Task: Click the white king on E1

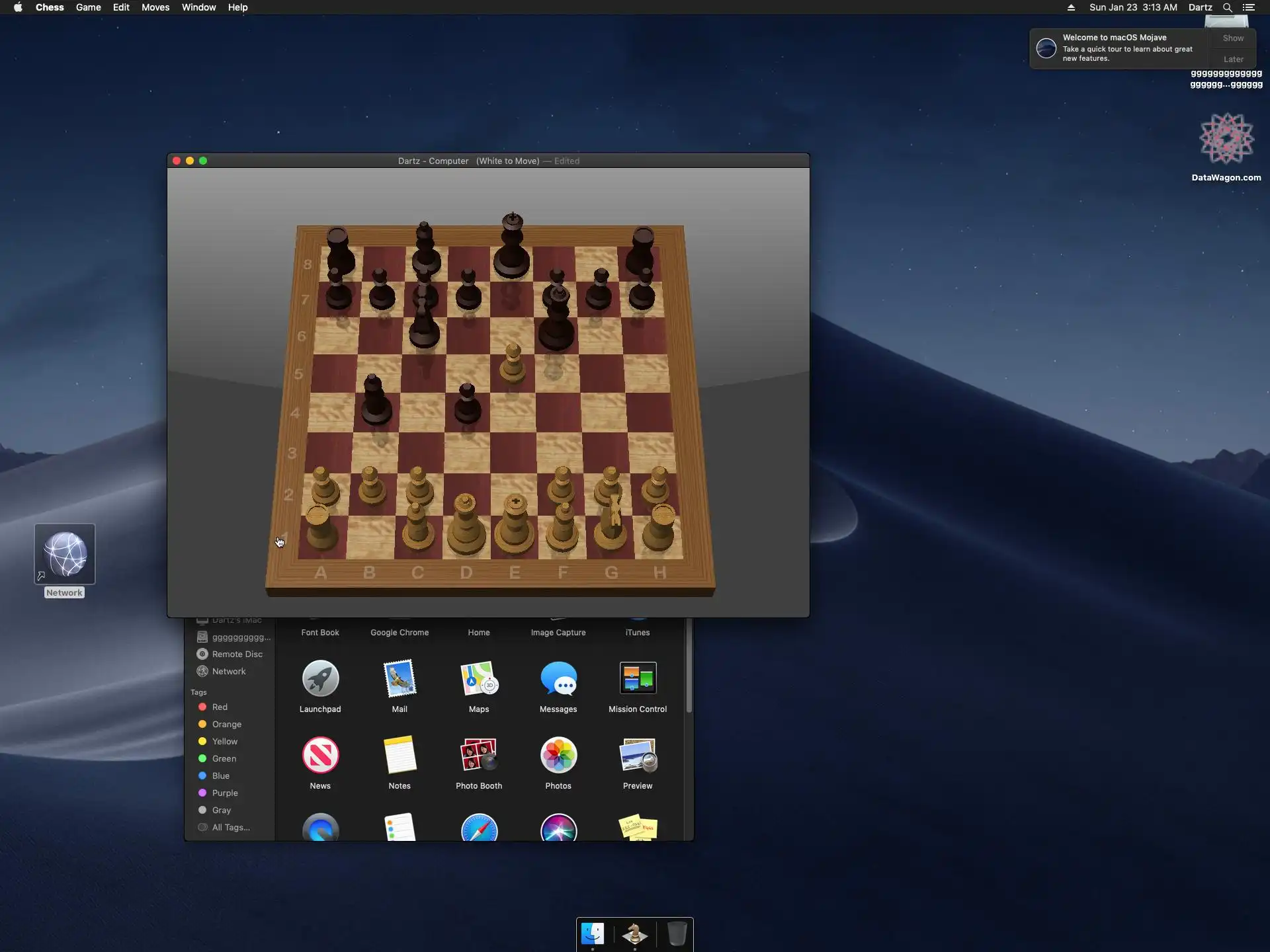Action: tap(515, 529)
